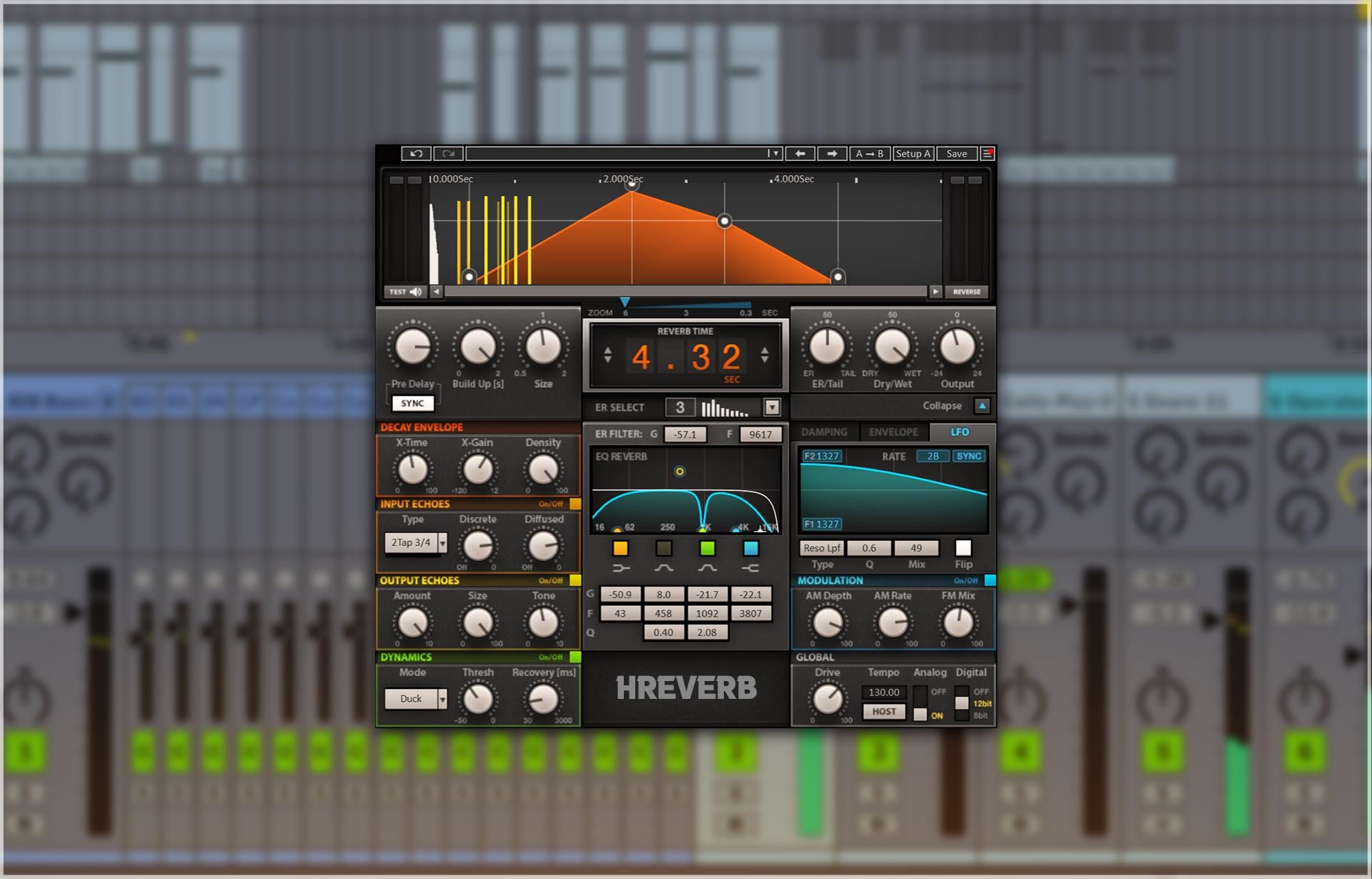Click the left arrow of display scrollbar
Image resolution: width=1372 pixels, height=879 pixels.
pyautogui.click(x=436, y=292)
